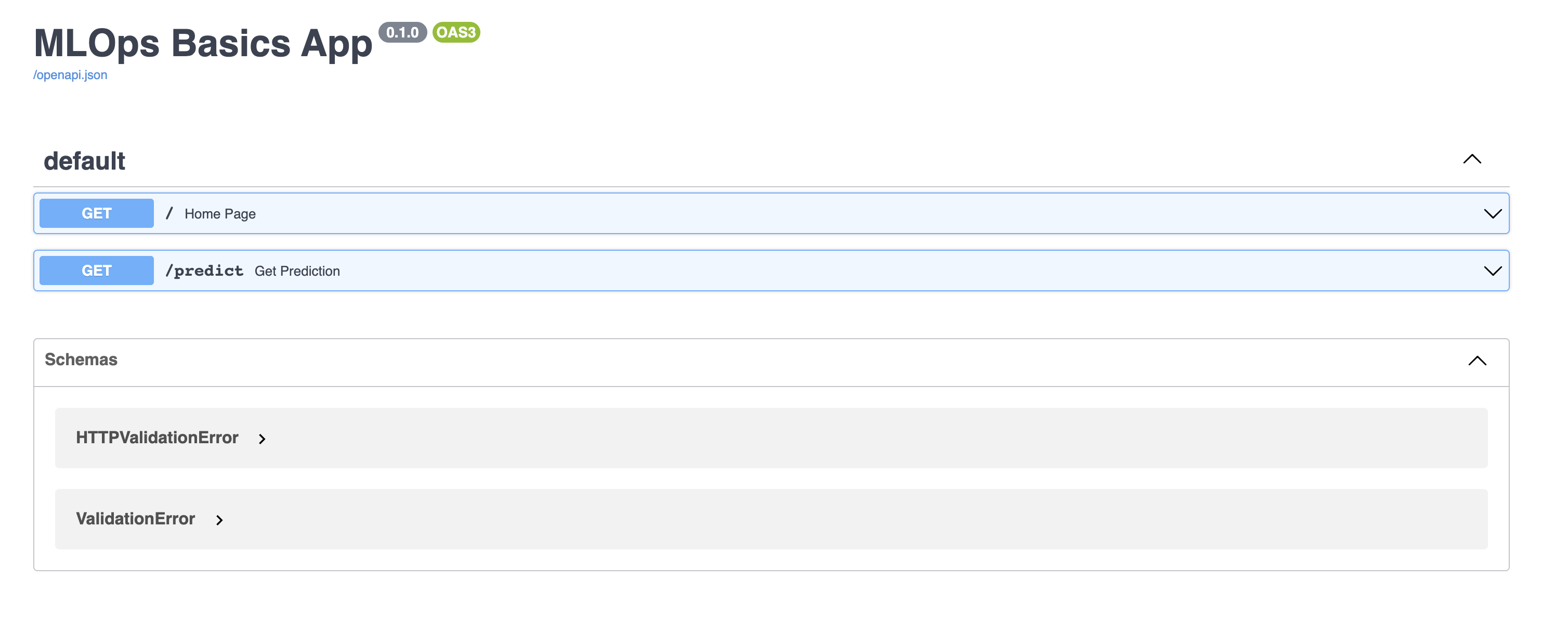Screen dimensions: 1568x643
Task: Expand the ValidationError schema arrow
Action: pos(219,520)
